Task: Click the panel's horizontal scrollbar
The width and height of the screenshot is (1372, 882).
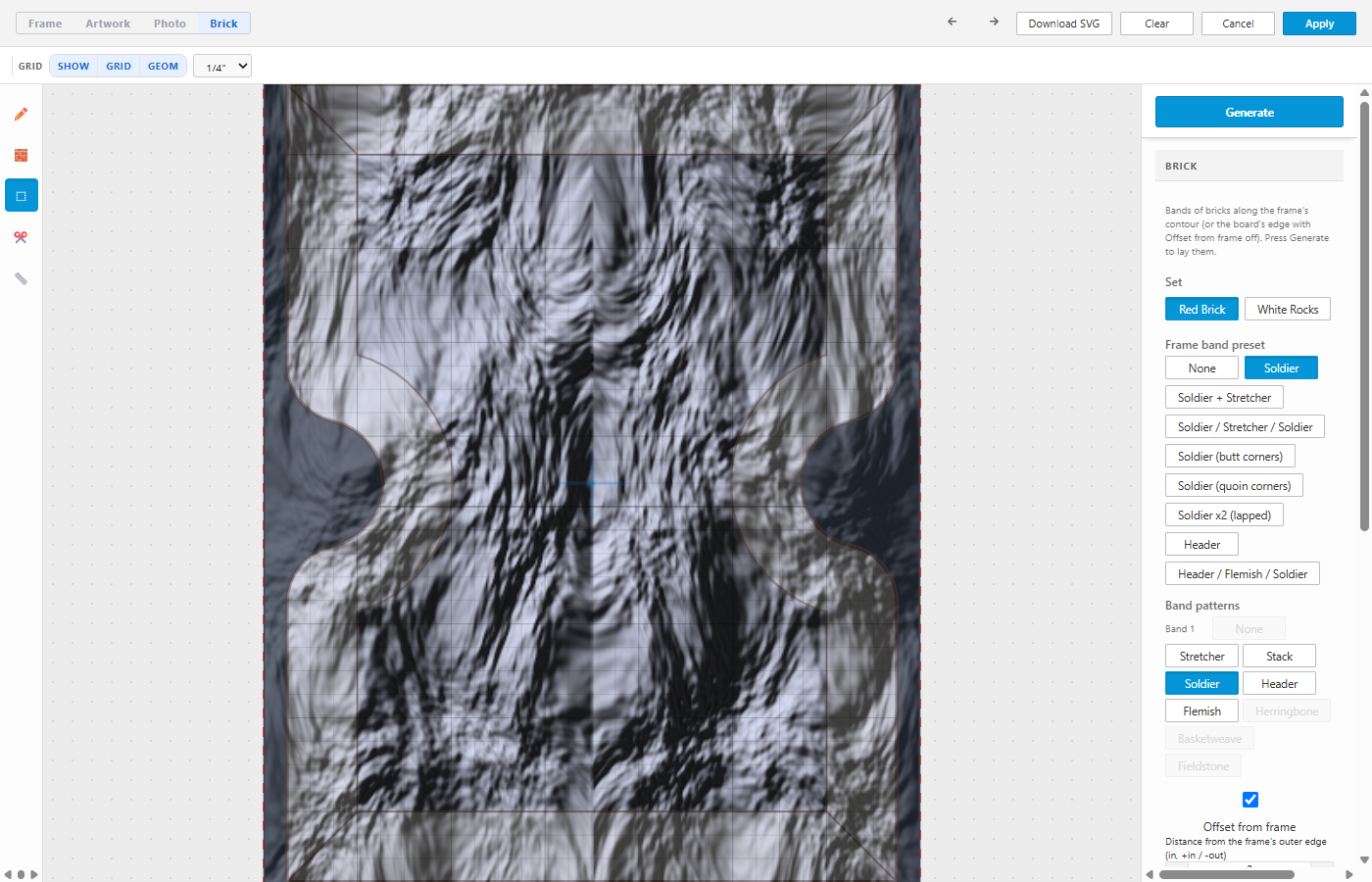Action: 1227,874
